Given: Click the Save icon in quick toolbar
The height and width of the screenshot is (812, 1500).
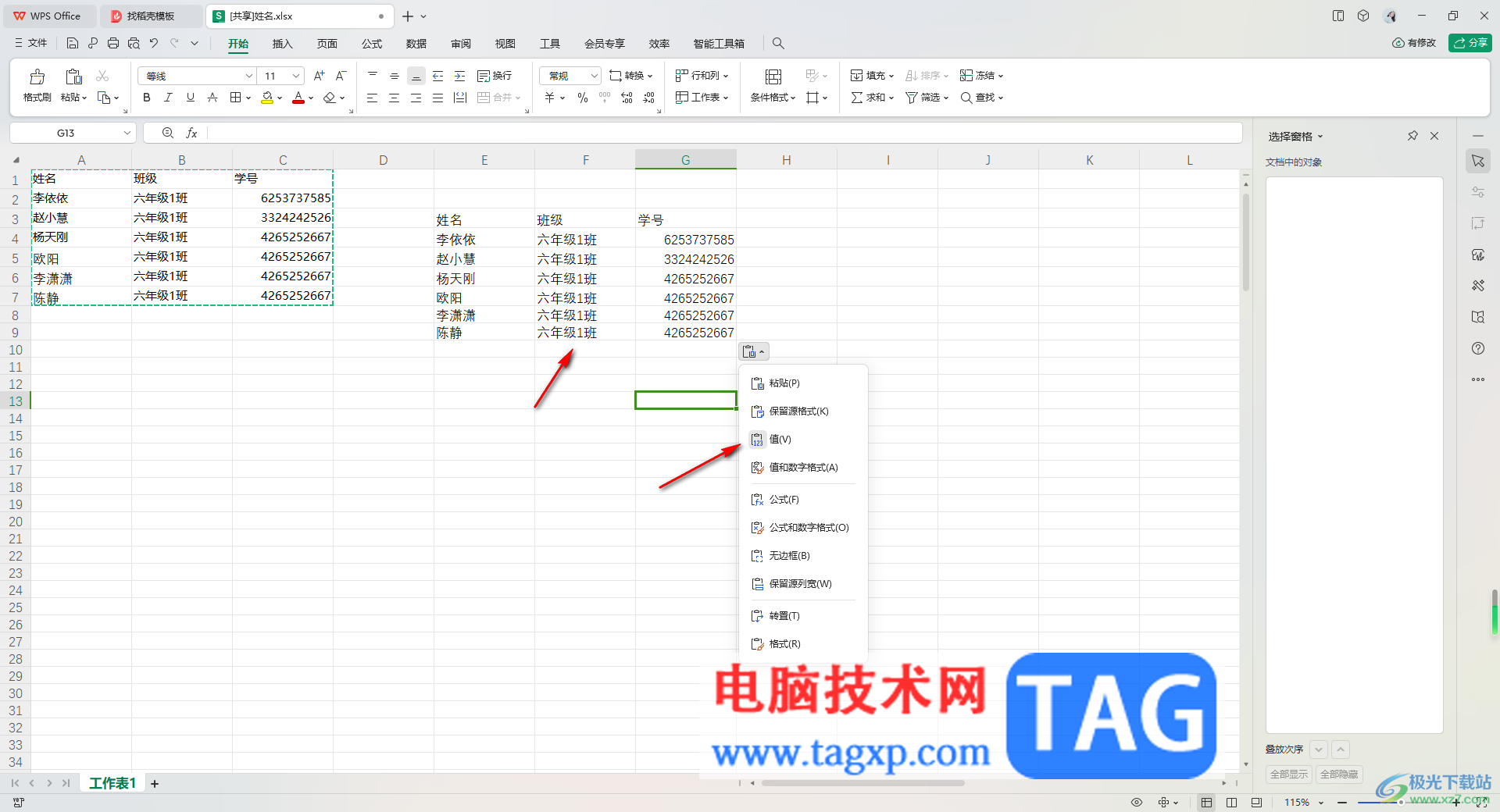Looking at the screenshot, I should (73, 43).
